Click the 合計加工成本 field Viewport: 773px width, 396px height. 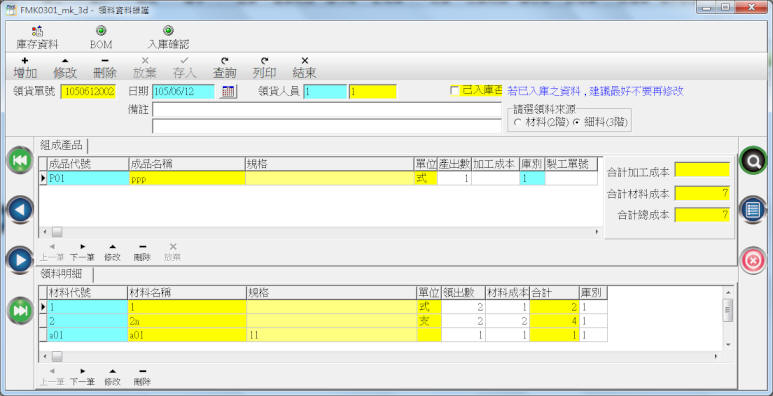click(702, 170)
